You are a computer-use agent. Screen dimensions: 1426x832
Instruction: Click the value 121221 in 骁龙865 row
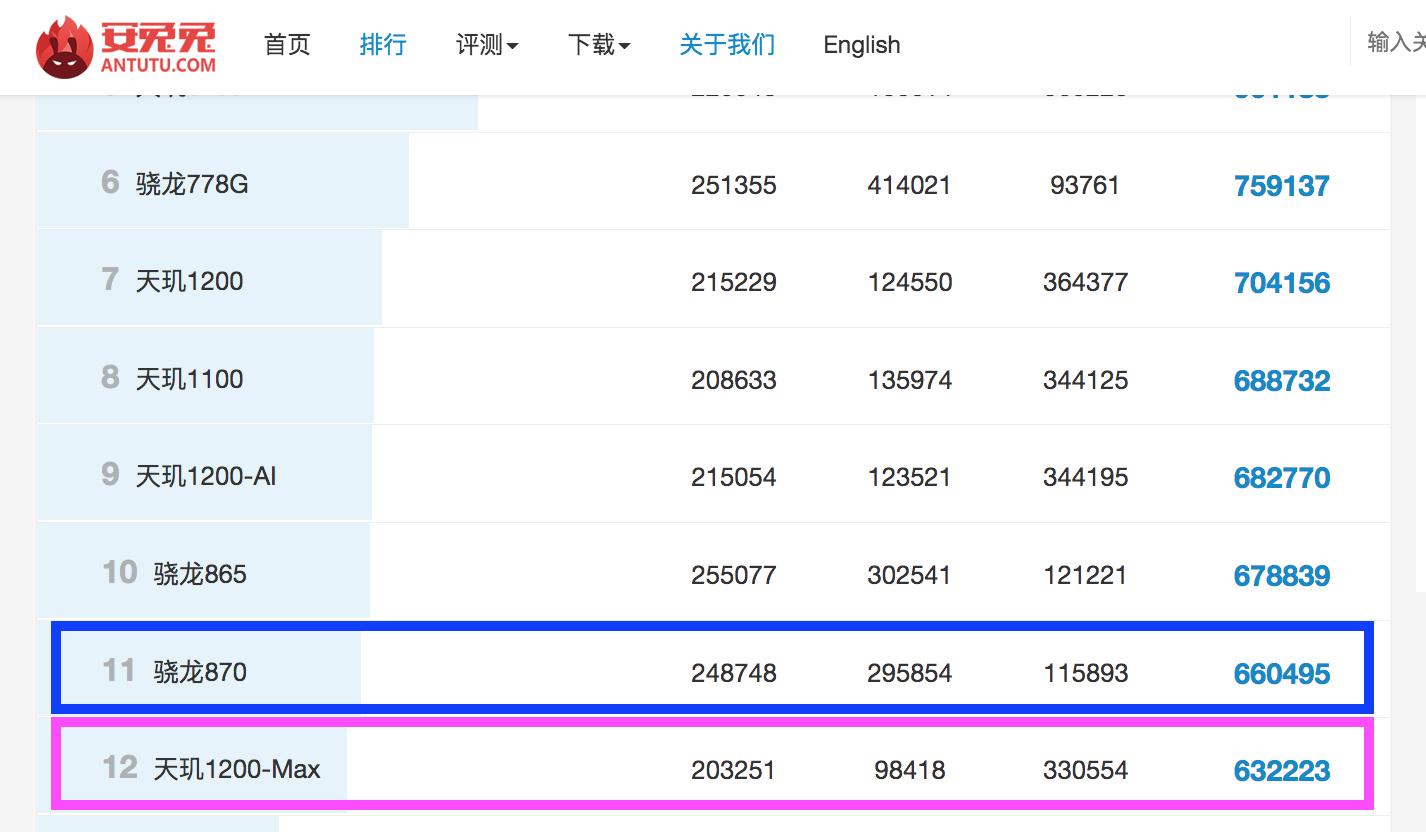coord(1086,575)
